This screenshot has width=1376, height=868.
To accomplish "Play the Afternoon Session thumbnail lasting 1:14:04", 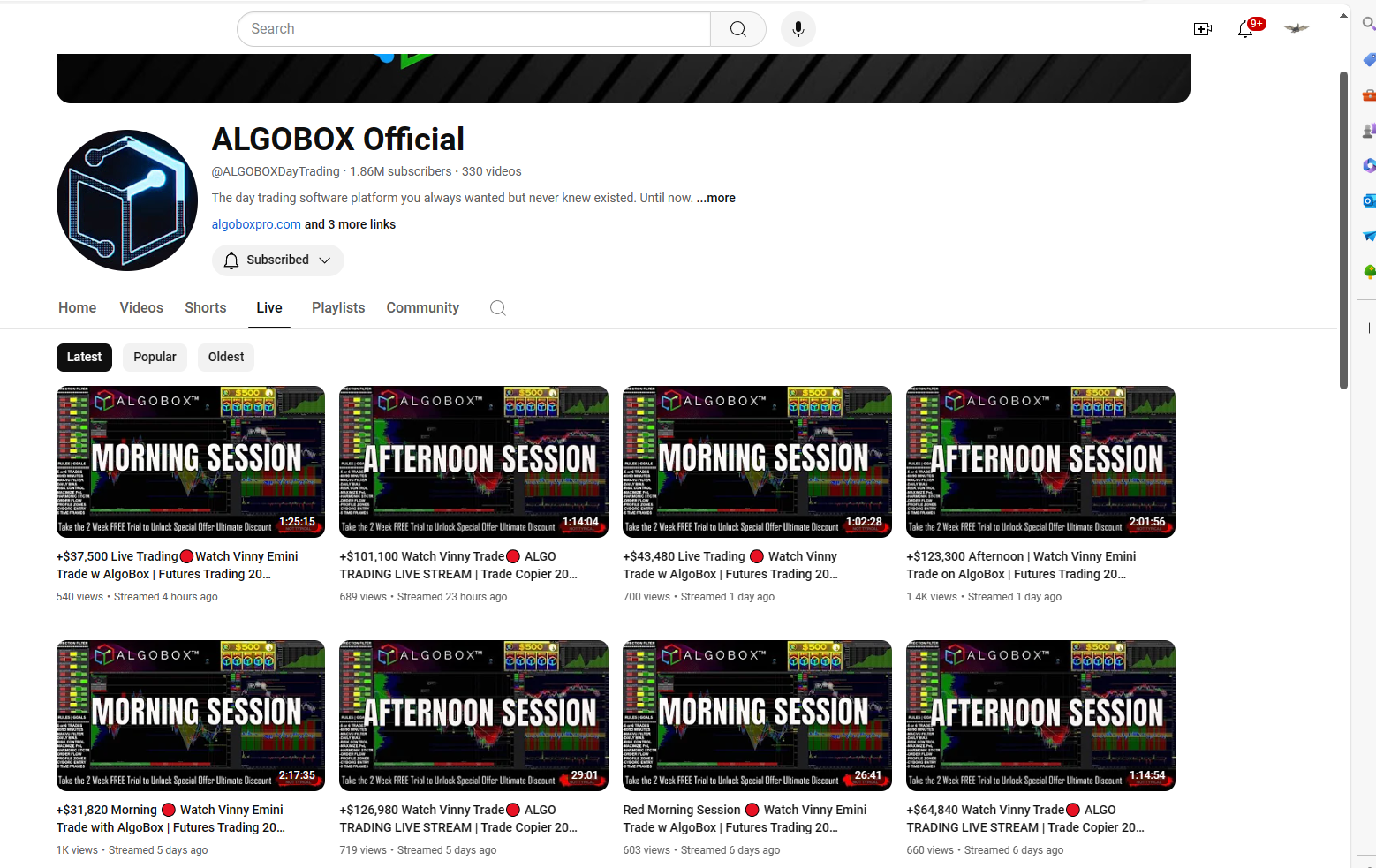I will click(x=474, y=461).
